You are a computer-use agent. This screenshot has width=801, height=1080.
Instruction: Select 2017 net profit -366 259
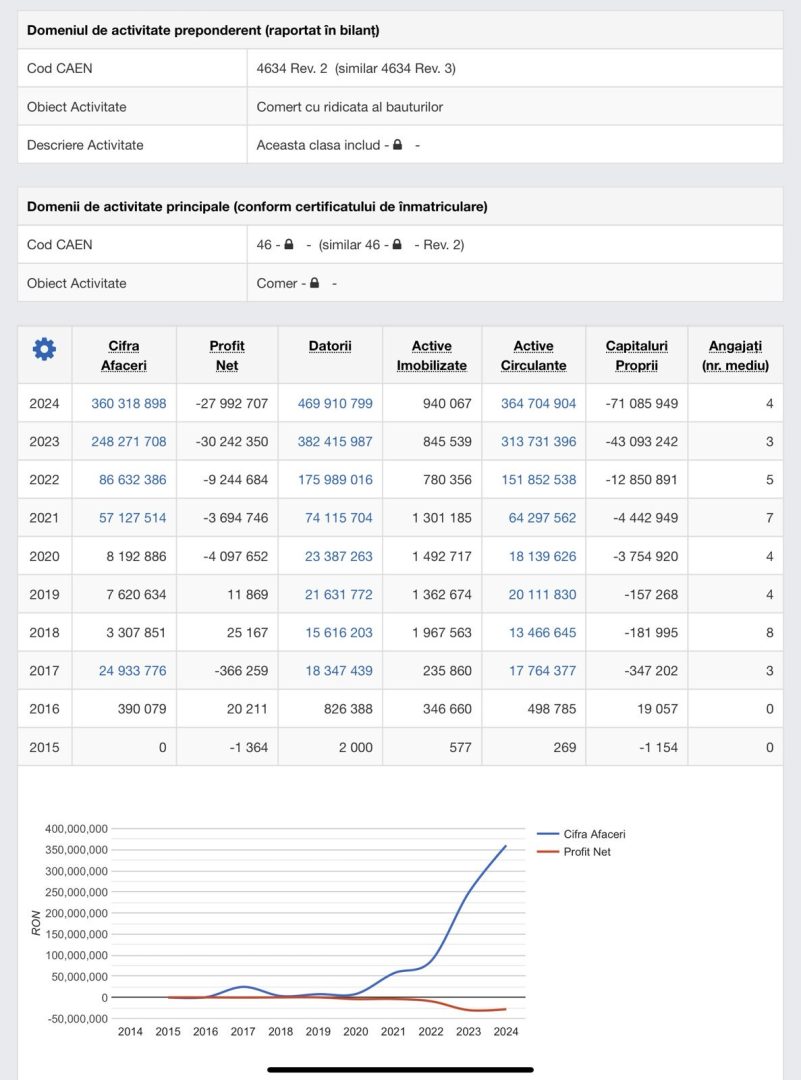pyautogui.click(x=241, y=671)
